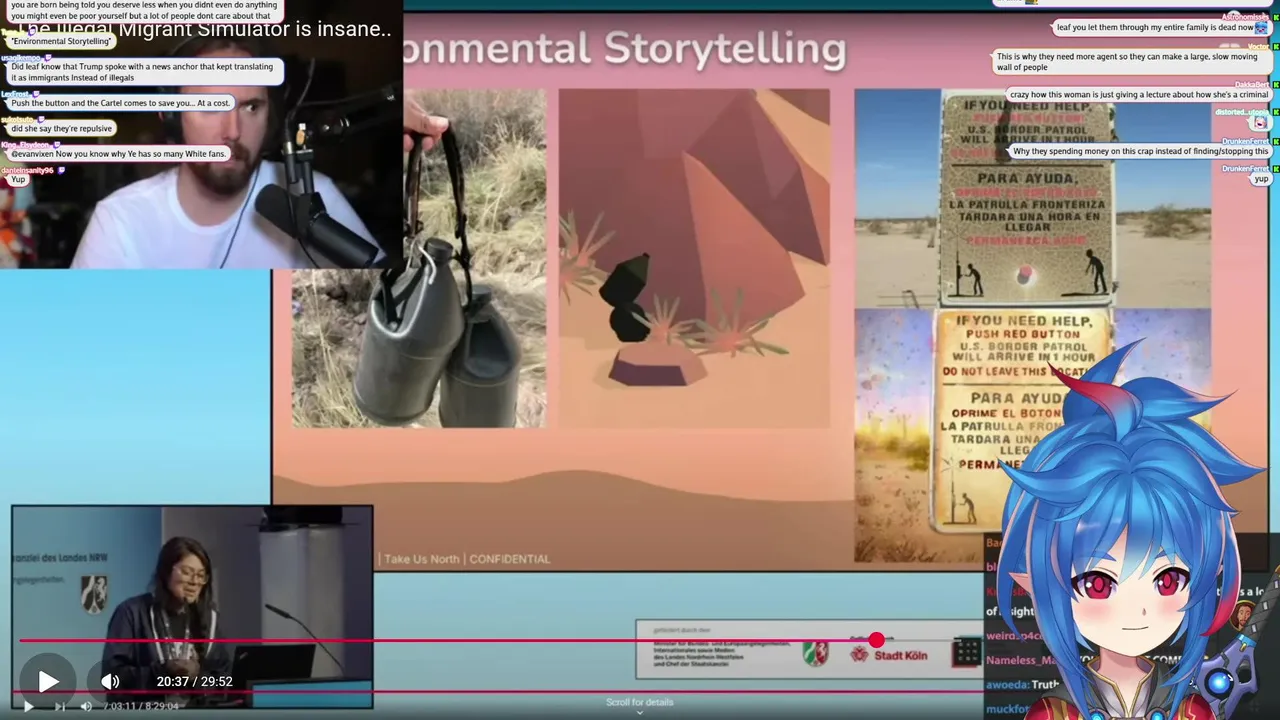Click the chat message "Environmental Storytelling"
The width and height of the screenshot is (1280, 720).
pyautogui.click(x=61, y=41)
